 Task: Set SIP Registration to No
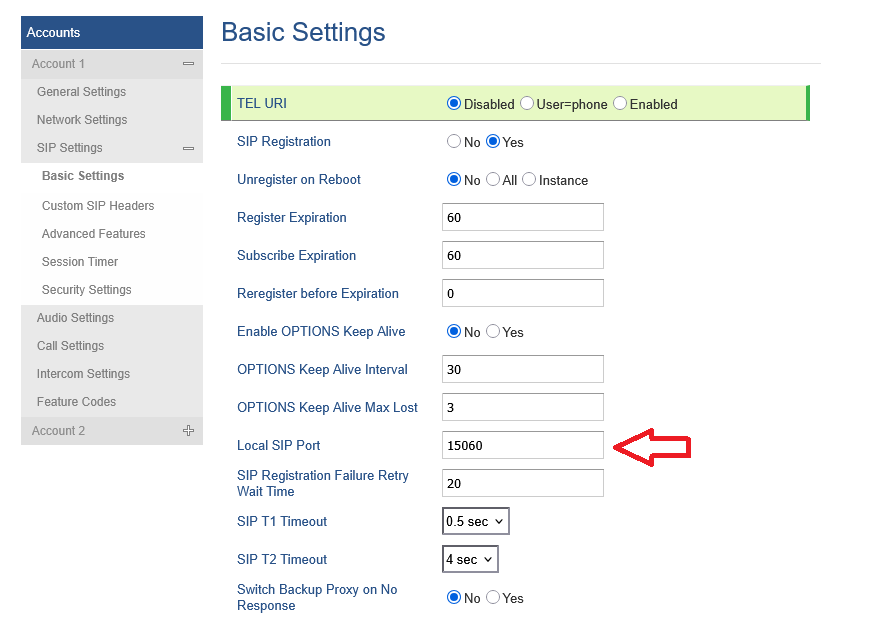[454, 142]
